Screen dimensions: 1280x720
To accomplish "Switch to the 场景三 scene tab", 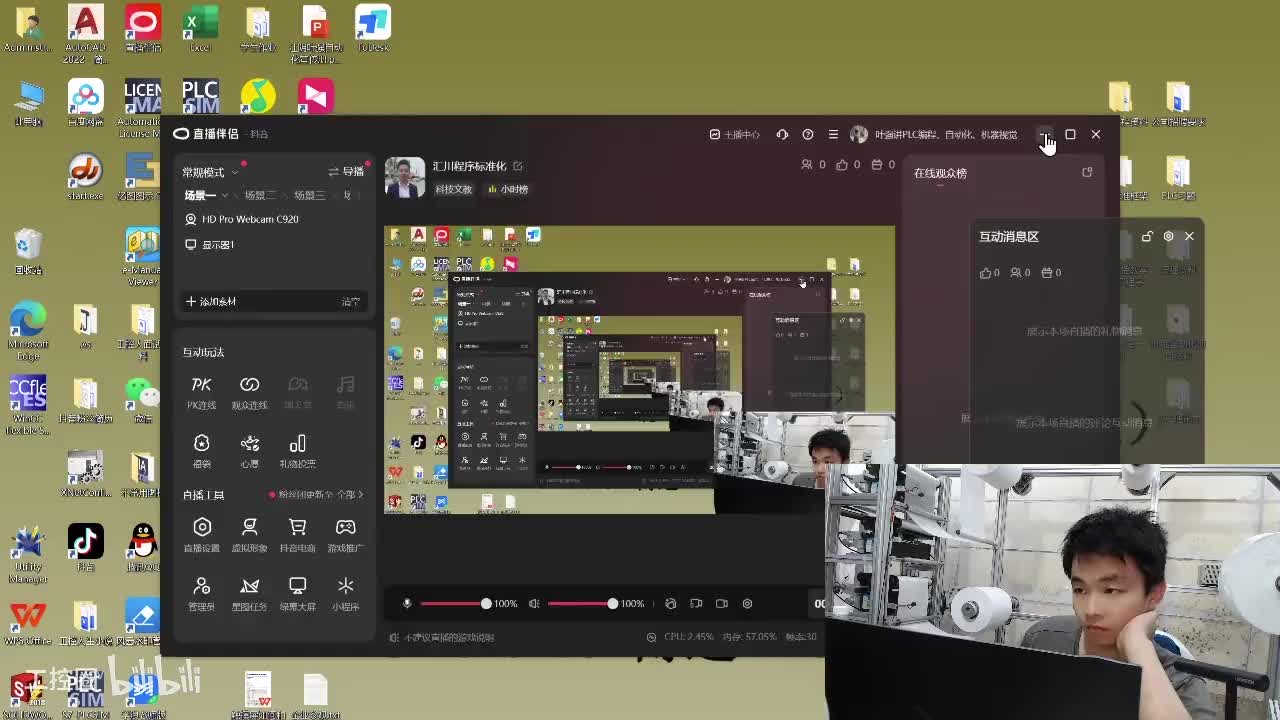I will click(309, 195).
